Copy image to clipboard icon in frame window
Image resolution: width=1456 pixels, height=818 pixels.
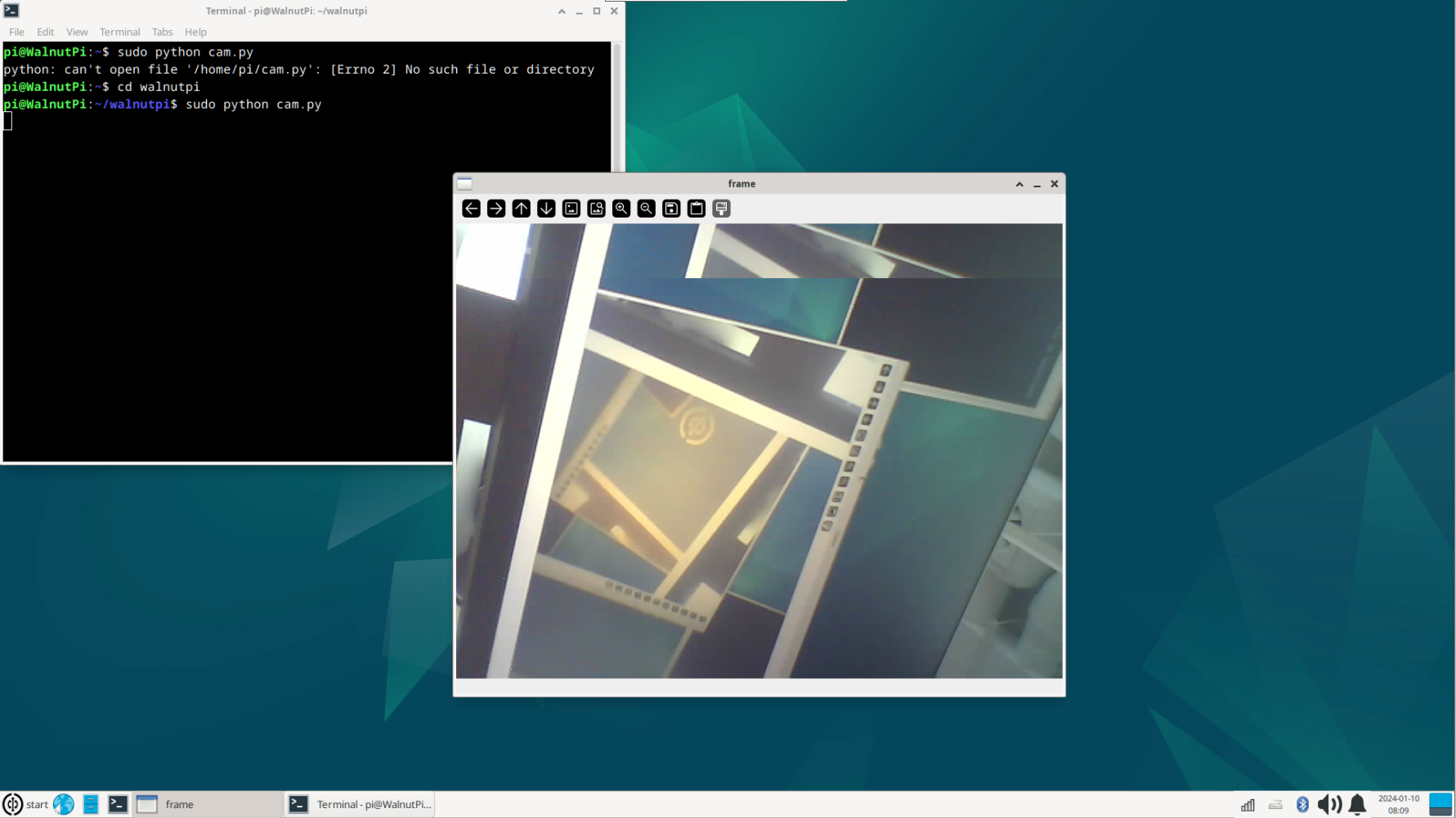[697, 209]
